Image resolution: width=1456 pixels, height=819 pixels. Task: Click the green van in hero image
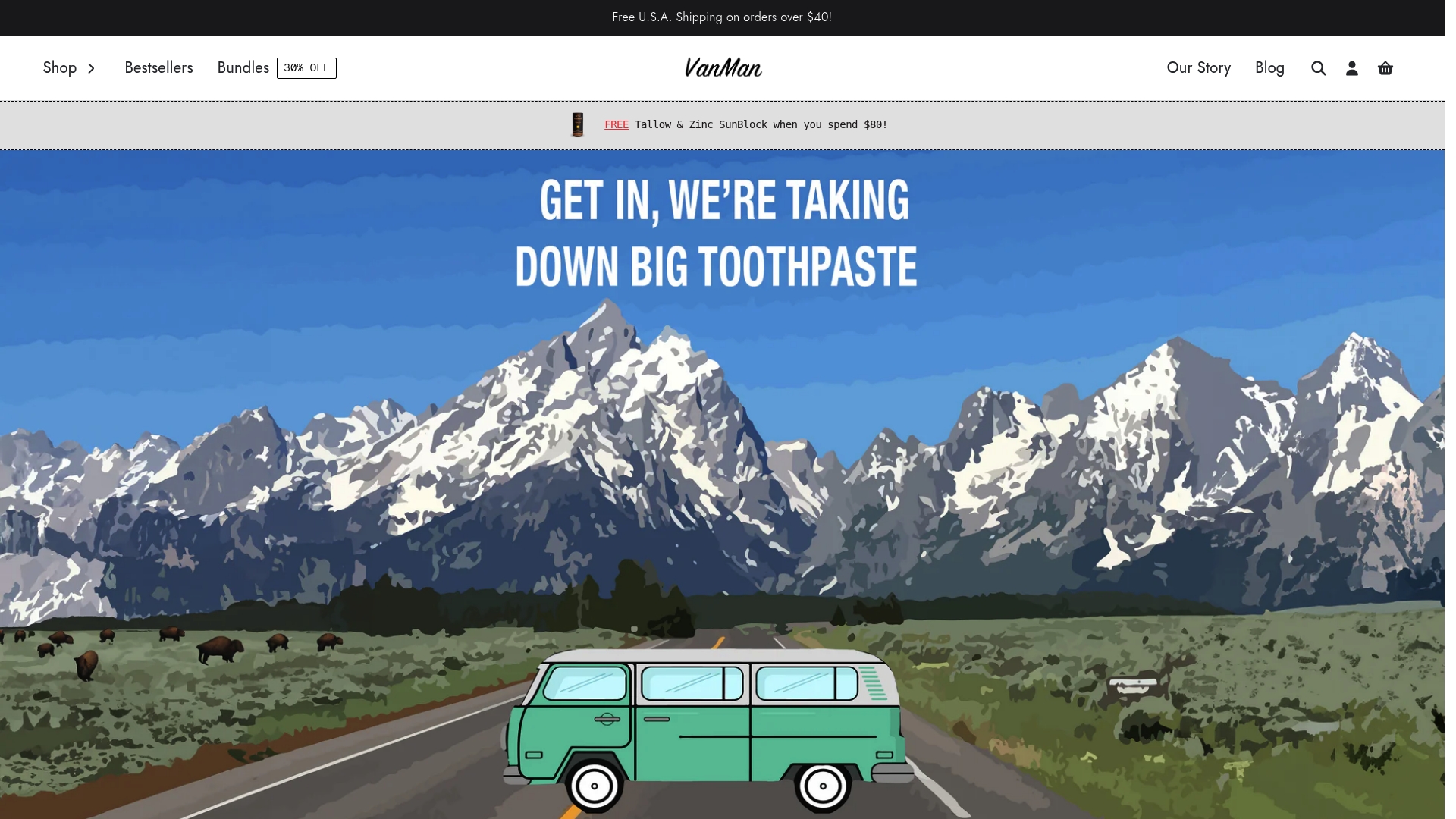[x=708, y=730]
